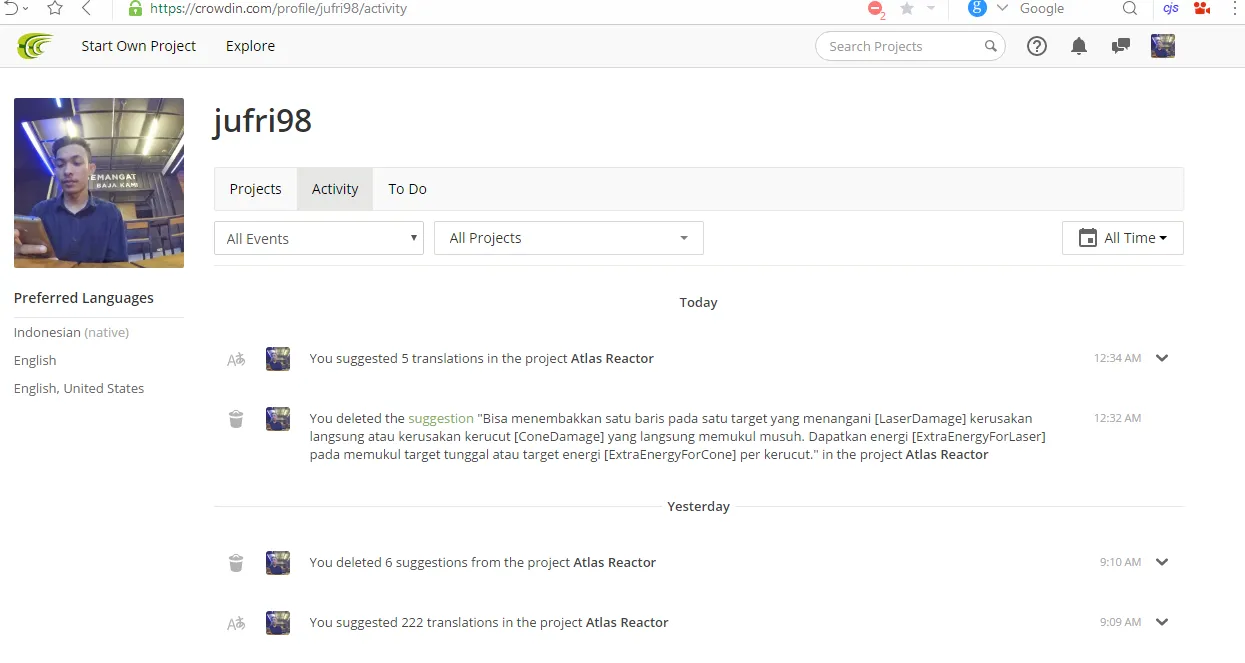Viewport: 1245px width, 663px height.
Task: Click the Today date heading
Action: pyautogui.click(x=698, y=302)
